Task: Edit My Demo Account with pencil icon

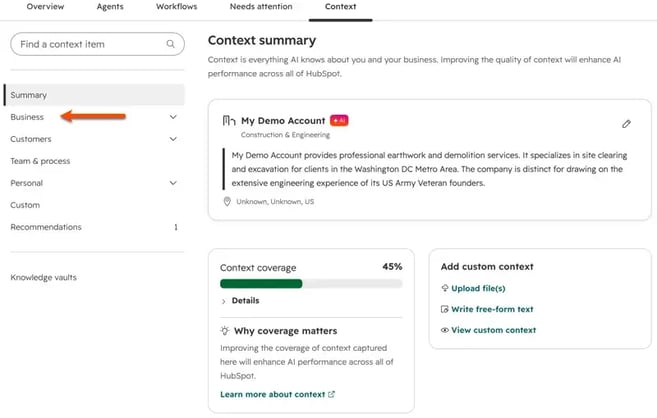Action: pyautogui.click(x=626, y=124)
